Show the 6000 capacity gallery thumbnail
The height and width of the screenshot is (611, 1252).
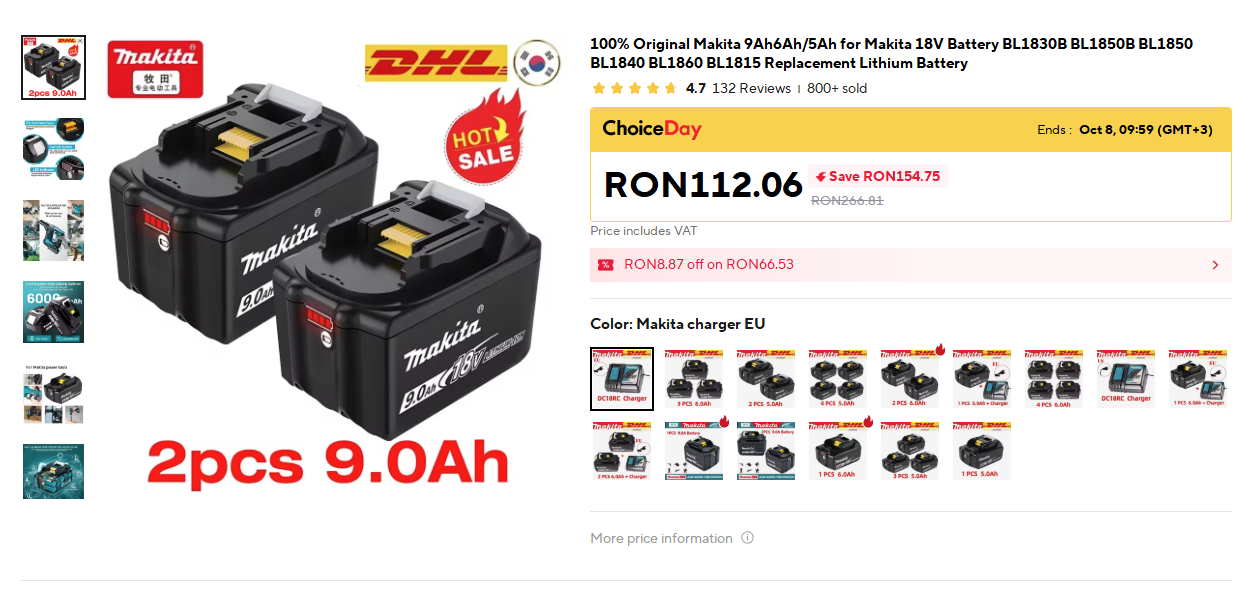tap(54, 312)
